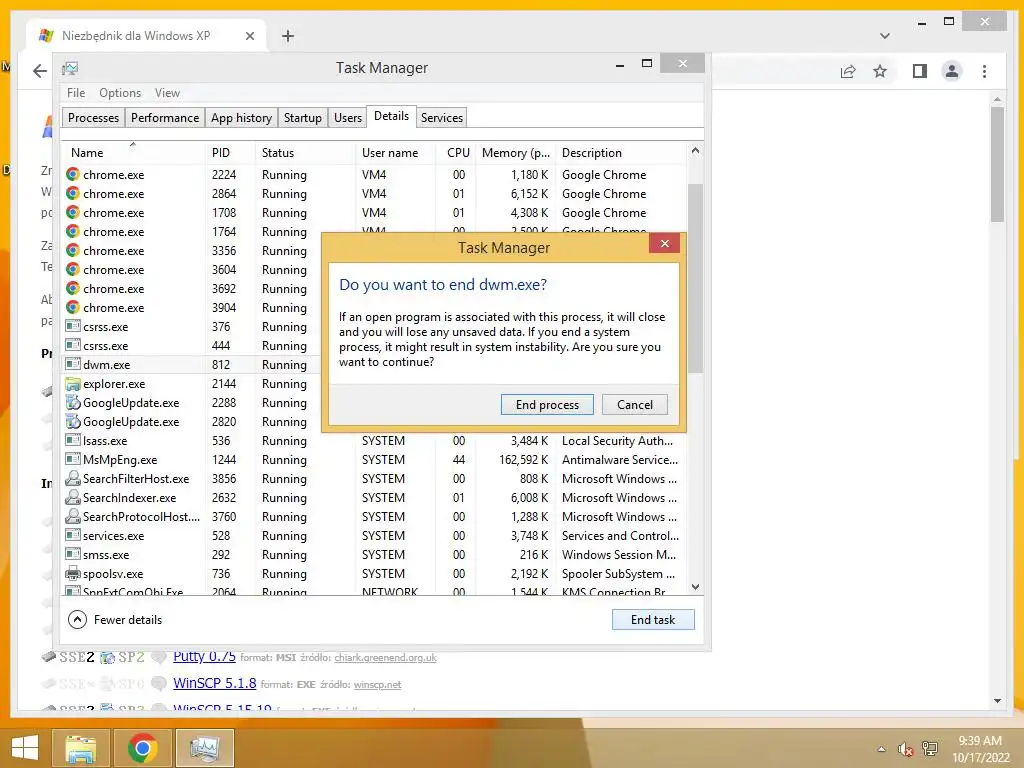
Task: Select the MsMpEng.exe process icon
Action: [72, 459]
